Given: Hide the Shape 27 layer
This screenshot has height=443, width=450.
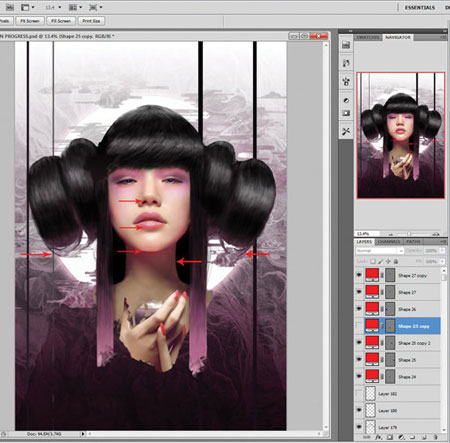Looking at the screenshot, I should (x=359, y=292).
